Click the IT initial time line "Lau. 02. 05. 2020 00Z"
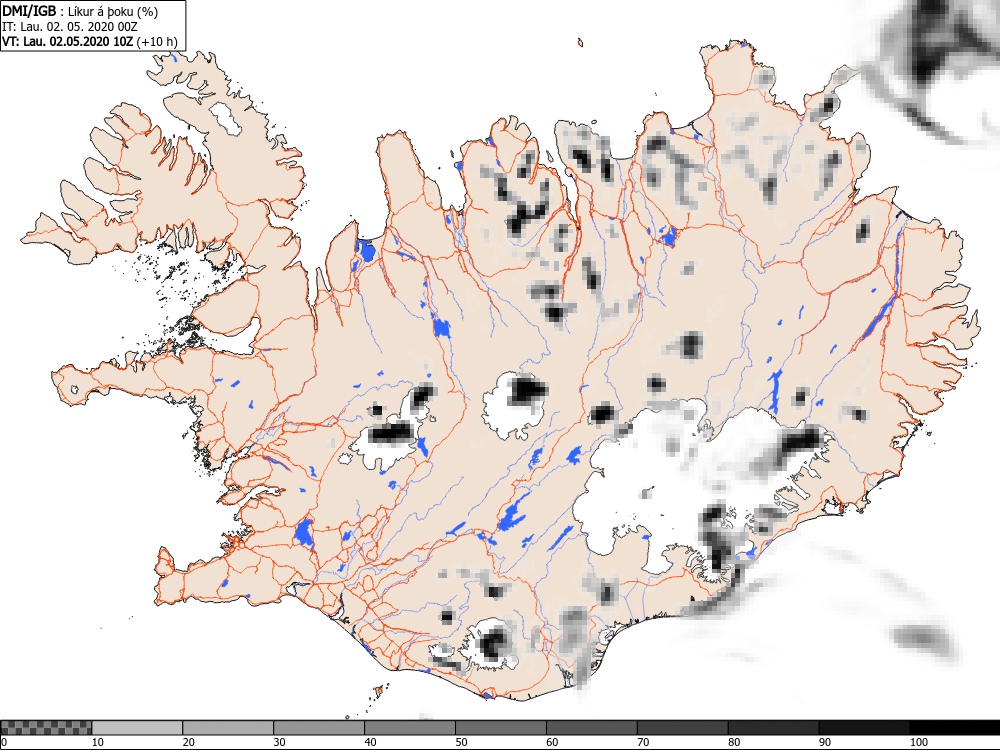The image size is (1000, 750). click(x=78, y=27)
